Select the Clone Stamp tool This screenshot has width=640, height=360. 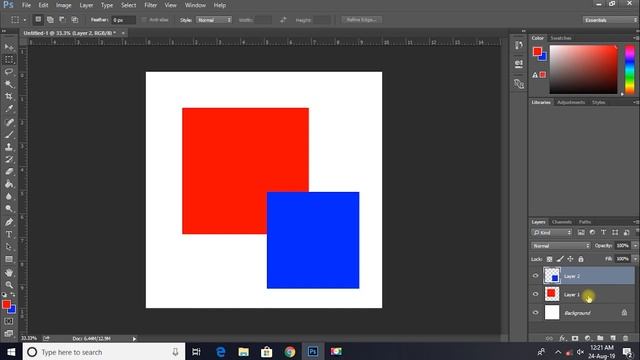[9, 147]
